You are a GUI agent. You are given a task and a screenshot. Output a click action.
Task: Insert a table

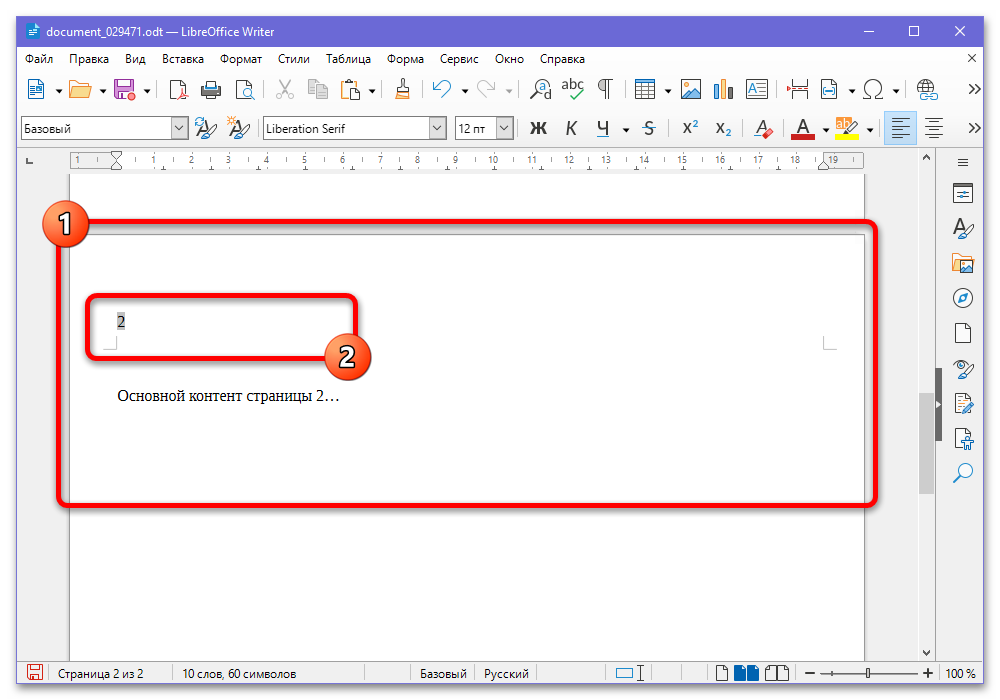tap(645, 89)
